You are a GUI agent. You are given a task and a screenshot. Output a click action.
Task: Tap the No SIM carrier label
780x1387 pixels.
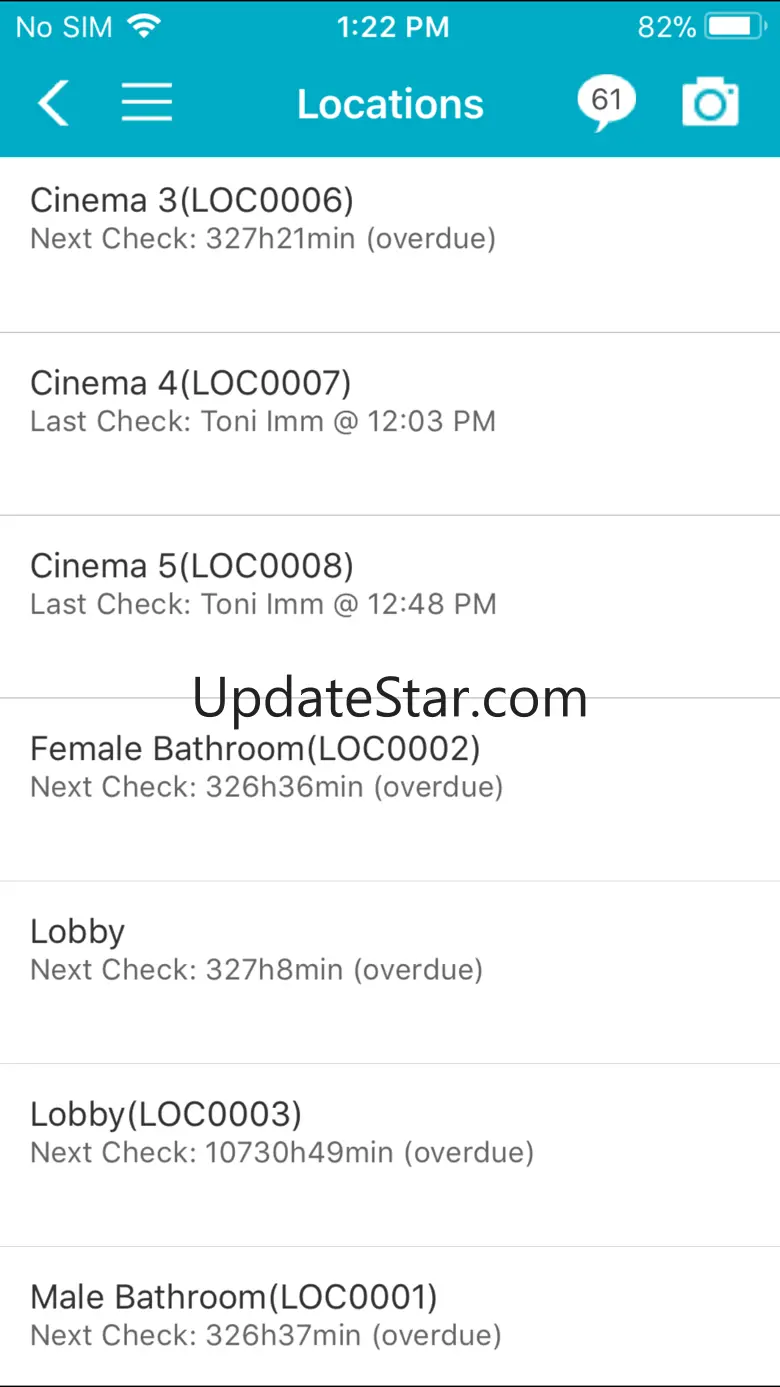click(64, 27)
